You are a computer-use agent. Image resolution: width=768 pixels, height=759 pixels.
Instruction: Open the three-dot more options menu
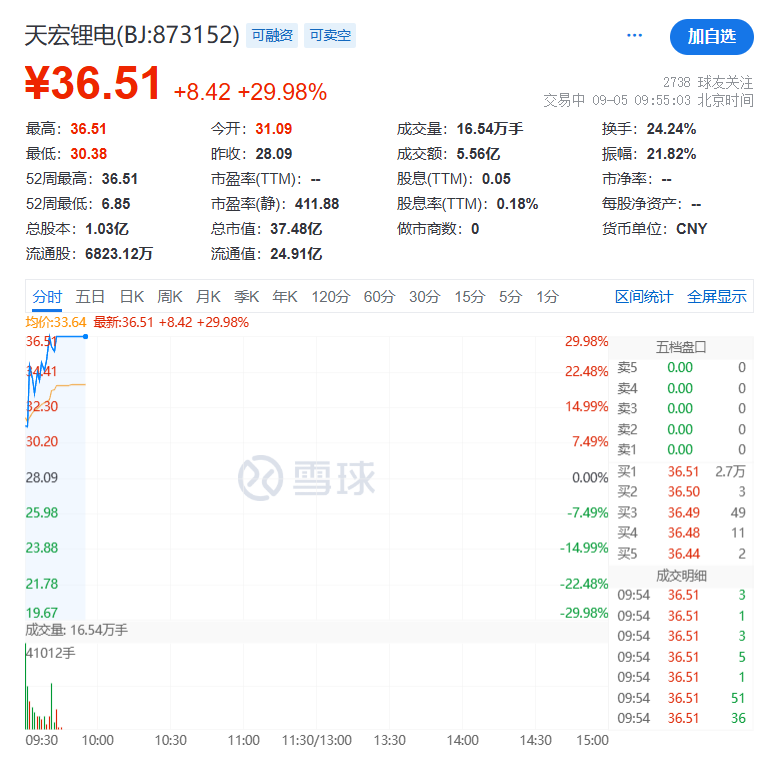click(x=634, y=35)
